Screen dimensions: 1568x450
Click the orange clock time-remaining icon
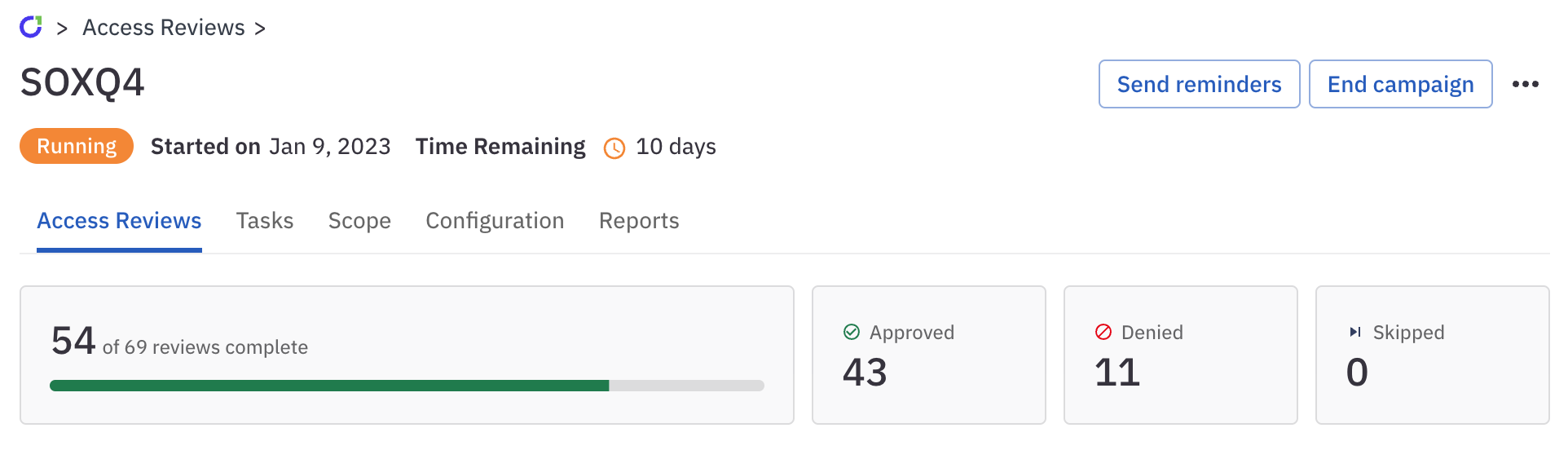tap(614, 148)
